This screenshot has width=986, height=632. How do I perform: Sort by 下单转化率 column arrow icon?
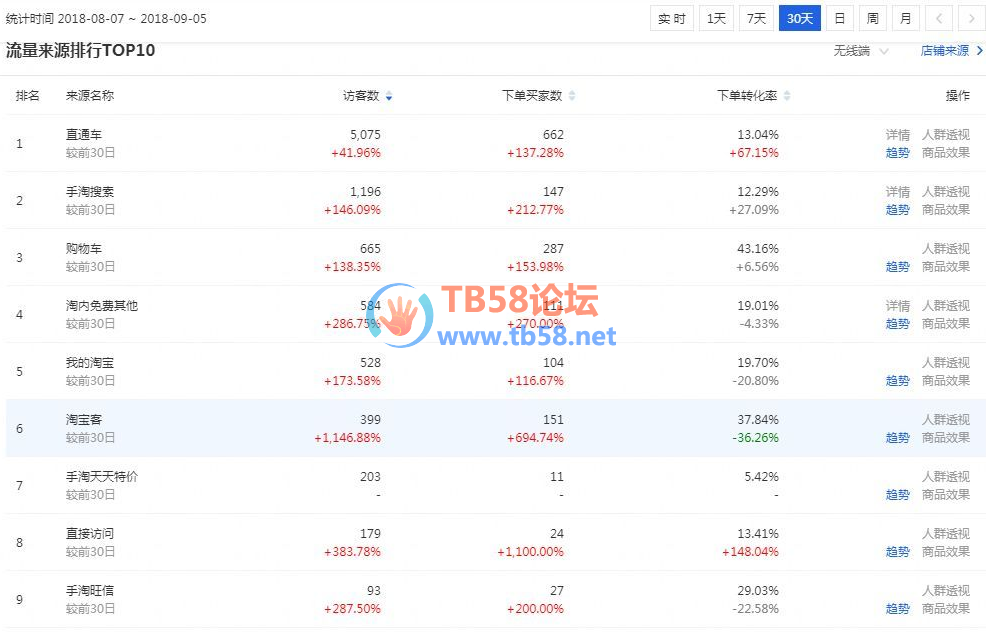pyautogui.click(x=787, y=96)
